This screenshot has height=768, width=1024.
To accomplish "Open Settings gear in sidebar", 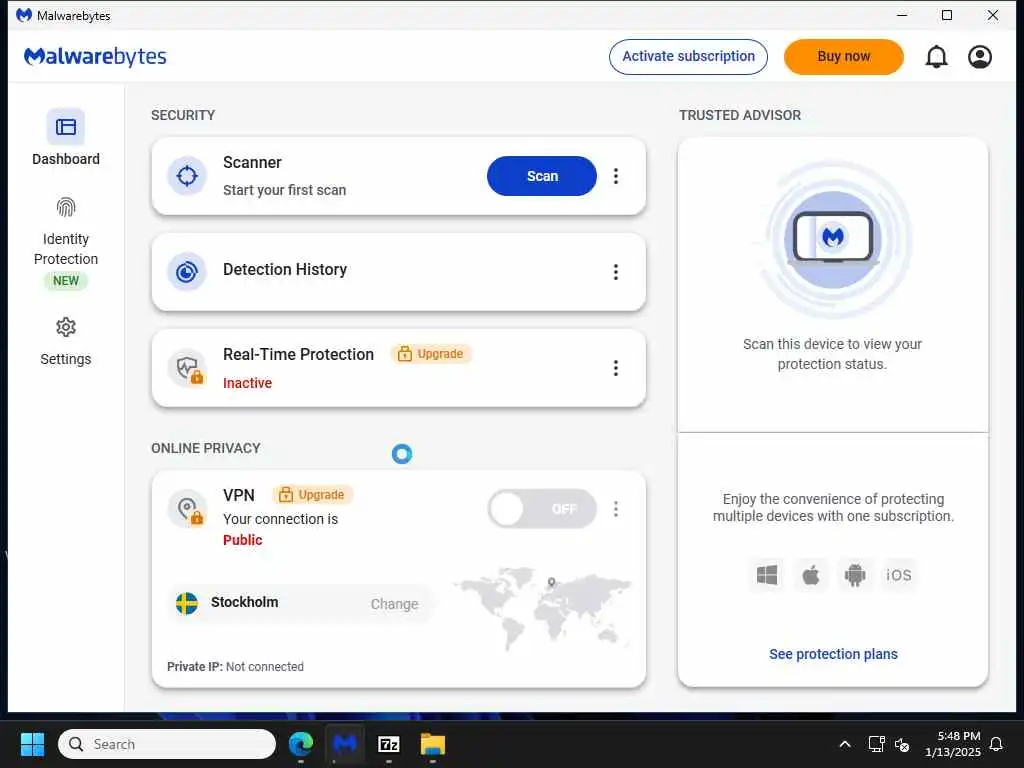I will [x=65, y=327].
